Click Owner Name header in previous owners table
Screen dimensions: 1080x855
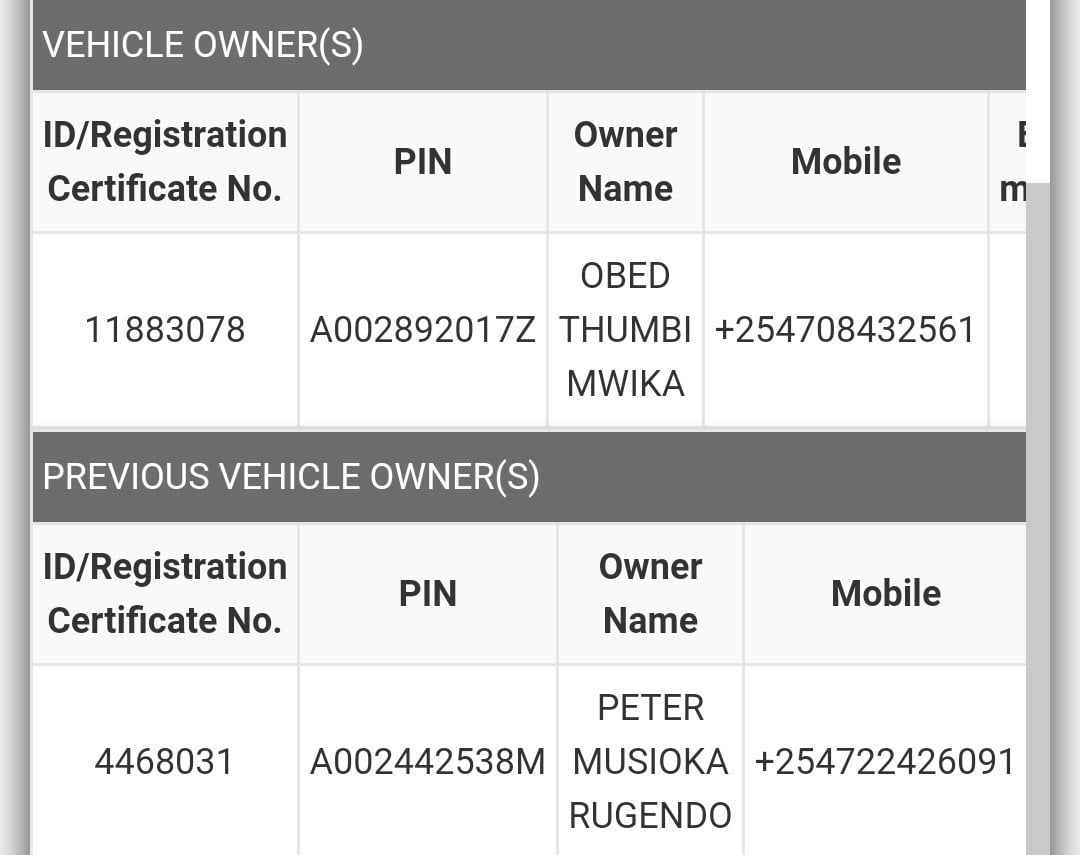click(x=650, y=594)
